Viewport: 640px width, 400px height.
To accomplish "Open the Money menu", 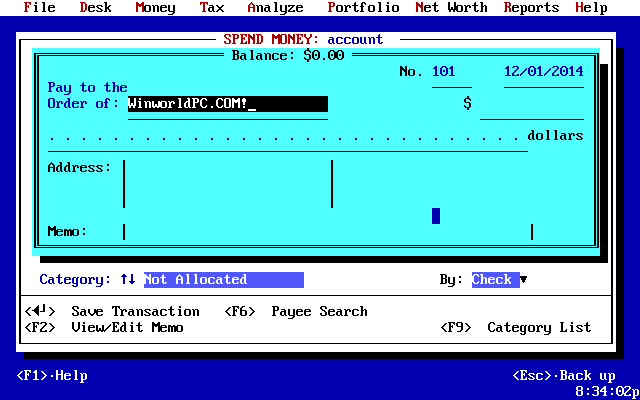I will pyautogui.click(x=156, y=7).
